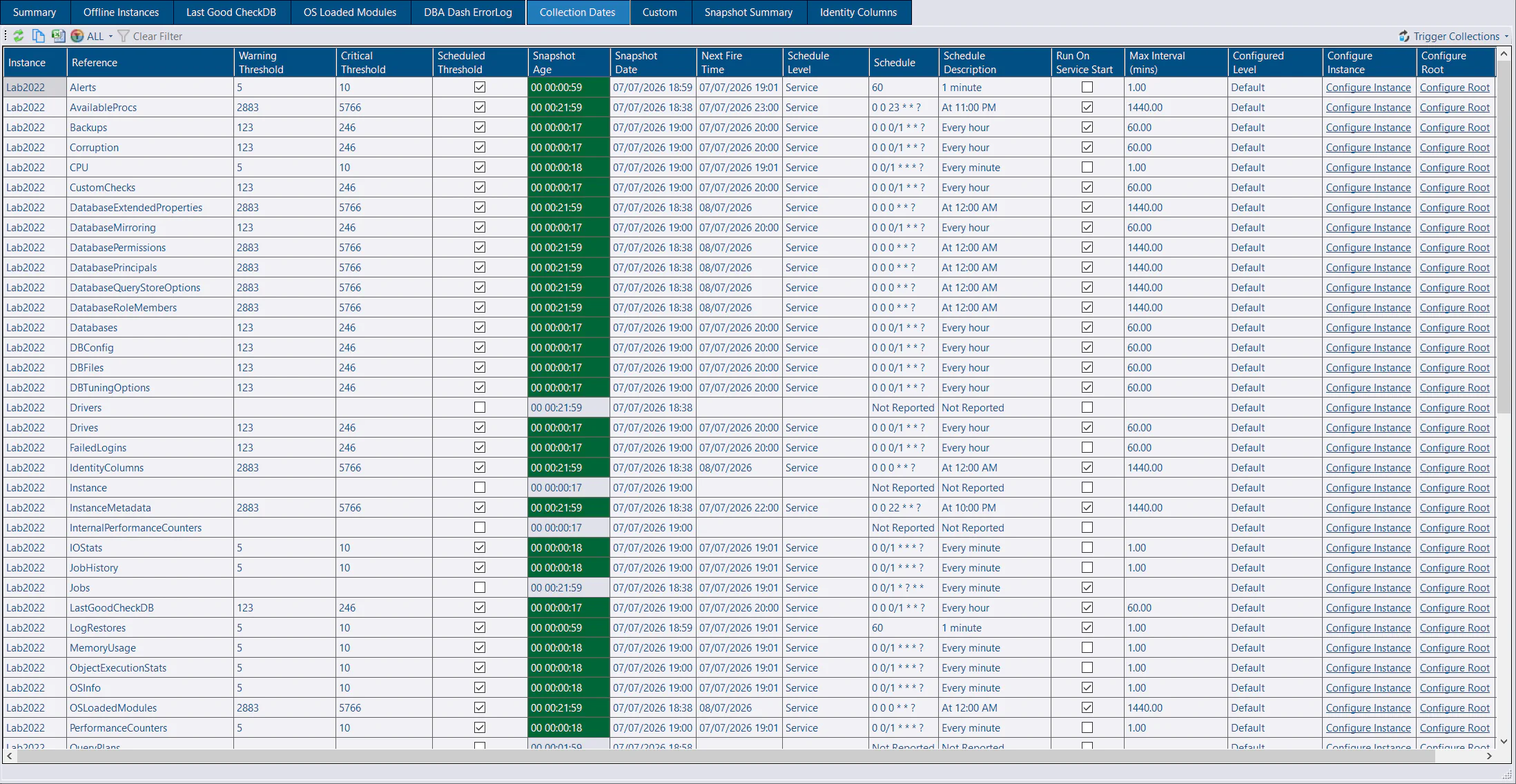Click the Clear Filter button text

(157, 37)
